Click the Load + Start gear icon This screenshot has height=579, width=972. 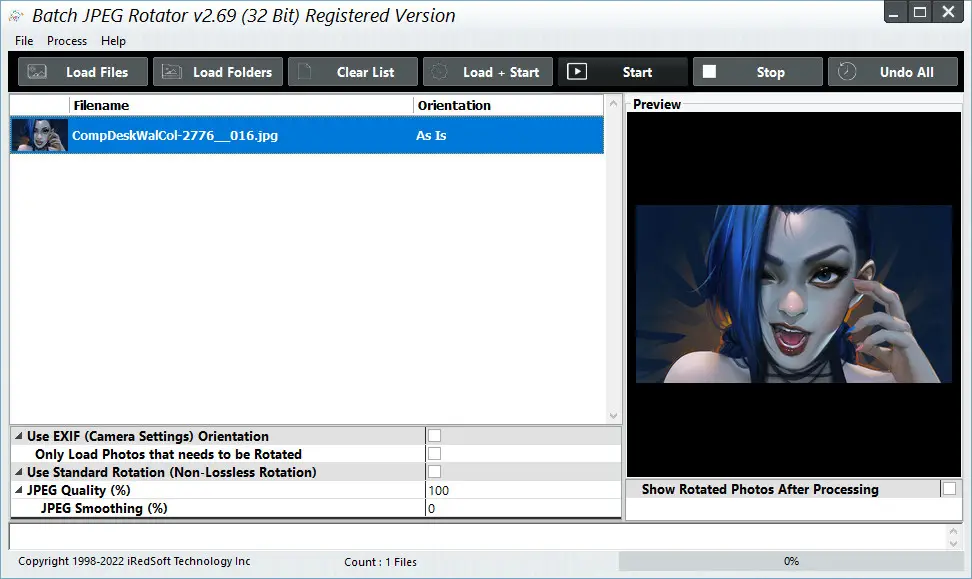pos(440,72)
